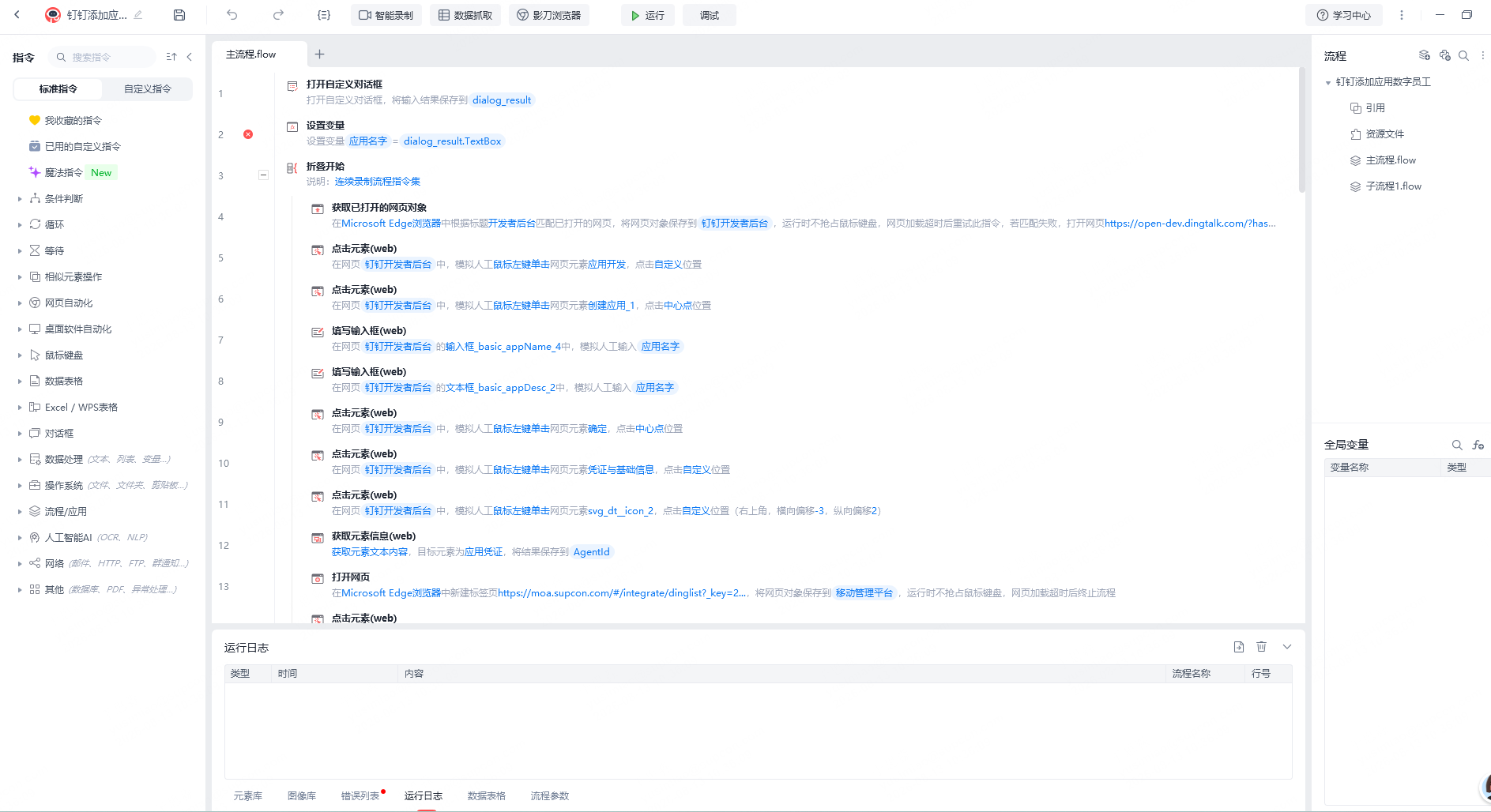Collapse the 钉钉添加应用数字员工 project tree

[1328, 82]
